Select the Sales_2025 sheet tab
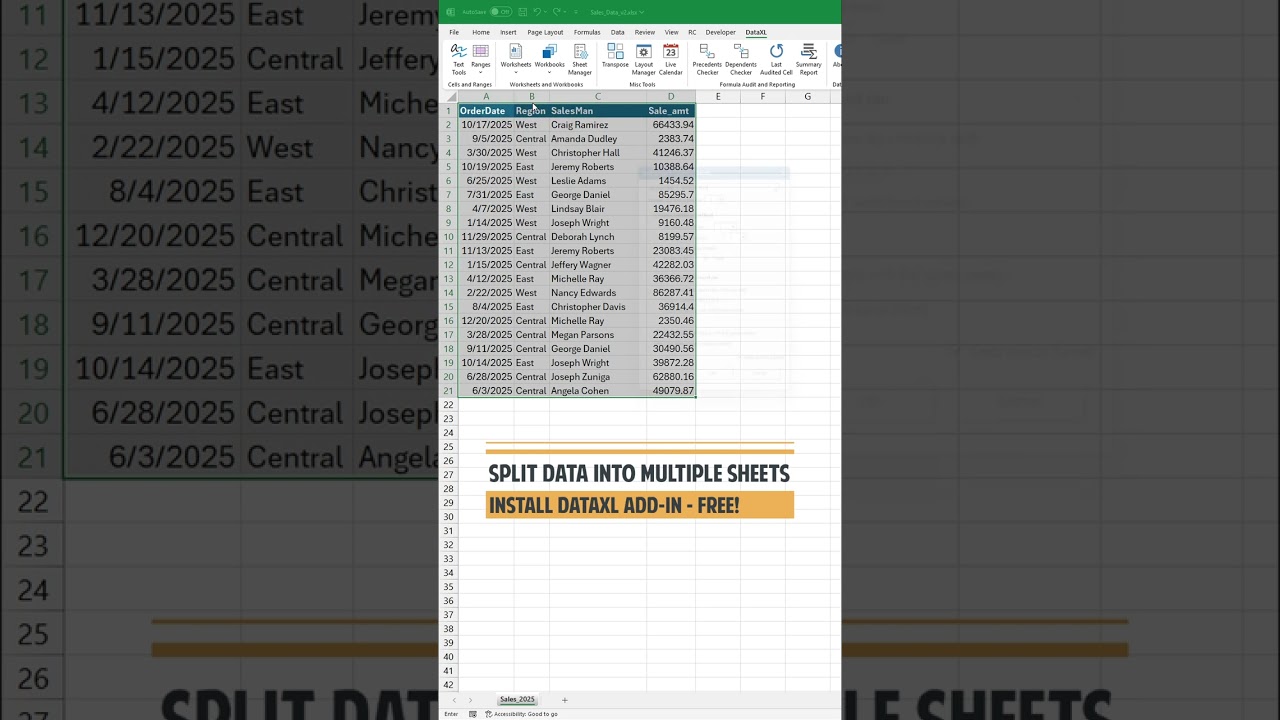This screenshot has width=1280, height=720. (517, 700)
